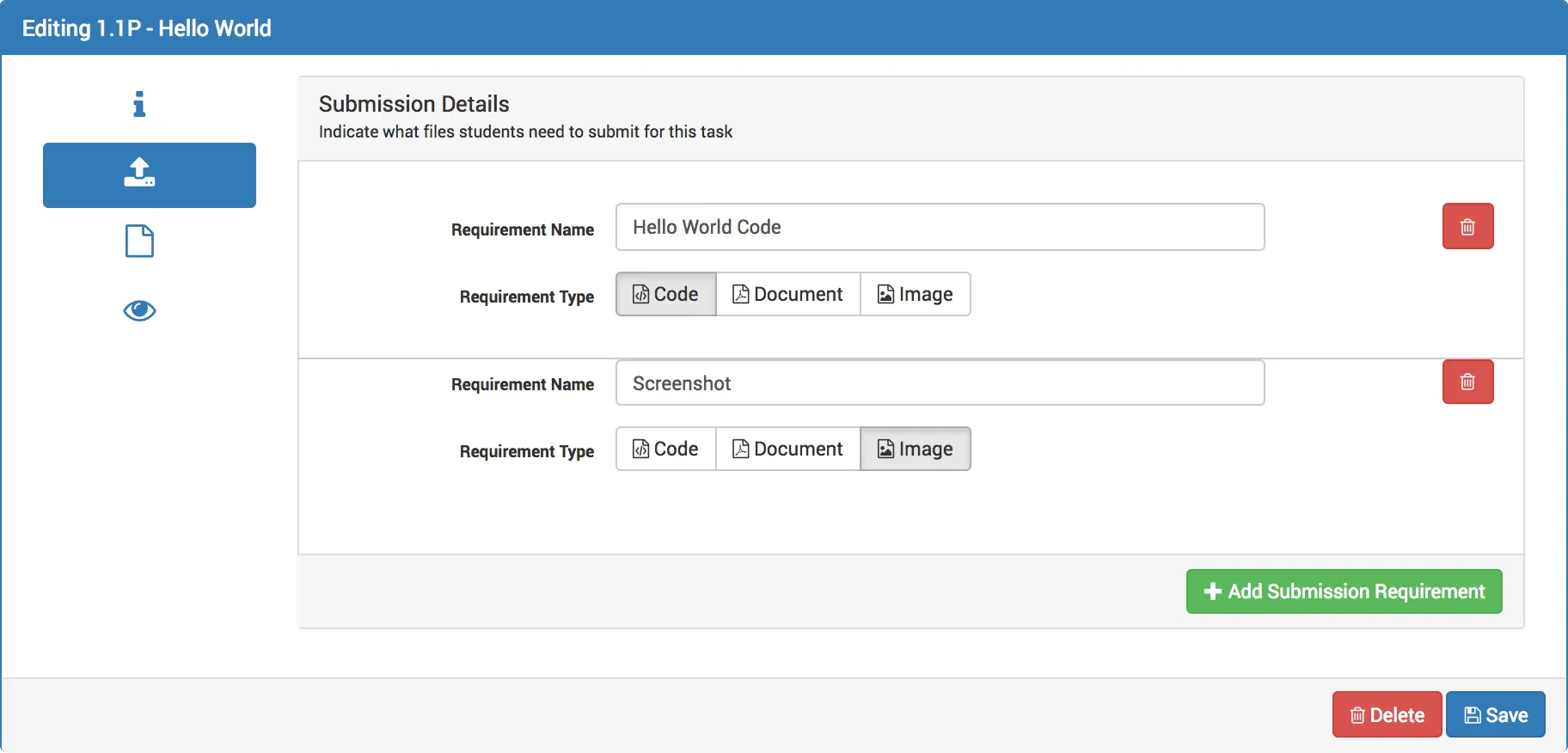Viewport: 1568px width, 753px height.
Task: Set Hello World Code type to Document
Action: click(787, 294)
